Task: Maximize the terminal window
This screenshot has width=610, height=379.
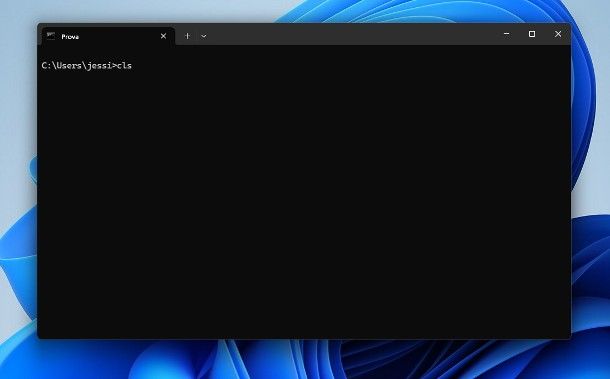Action: pyautogui.click(x=532, y=34)
